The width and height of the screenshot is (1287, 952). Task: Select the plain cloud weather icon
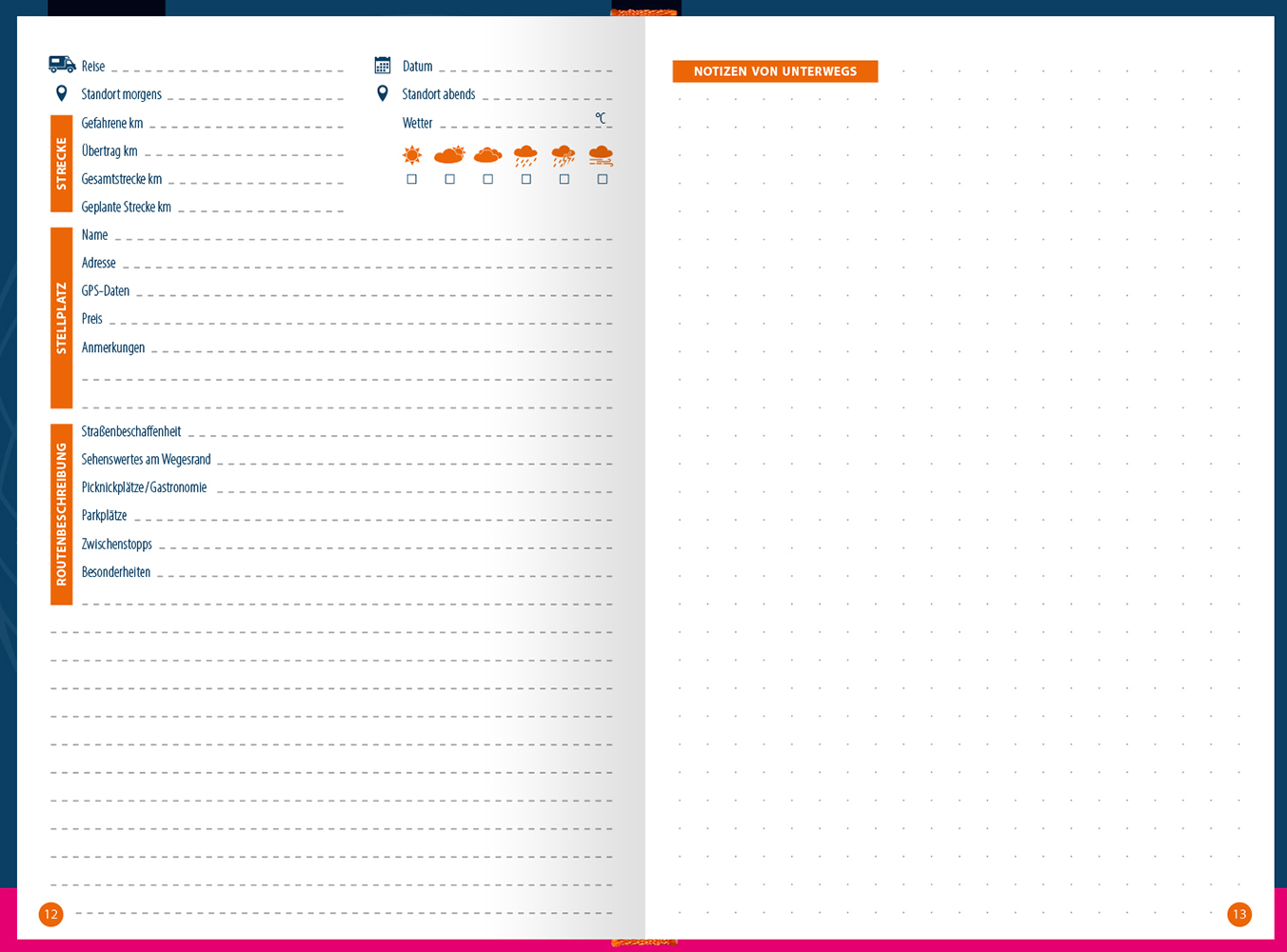pyautogui.click(x=487, y=155)
